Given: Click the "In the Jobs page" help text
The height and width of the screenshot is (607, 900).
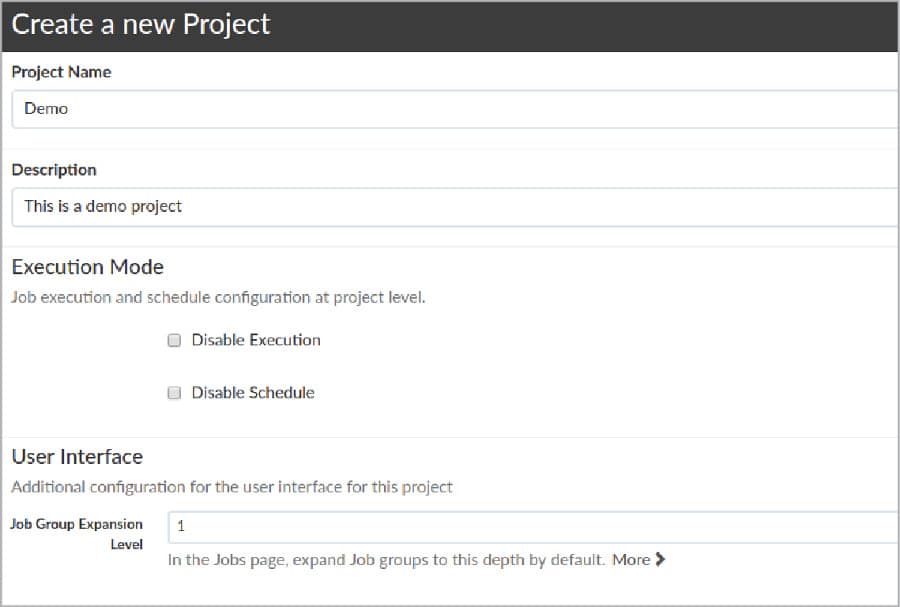Looking at the screenshot, I should point(387,560).
